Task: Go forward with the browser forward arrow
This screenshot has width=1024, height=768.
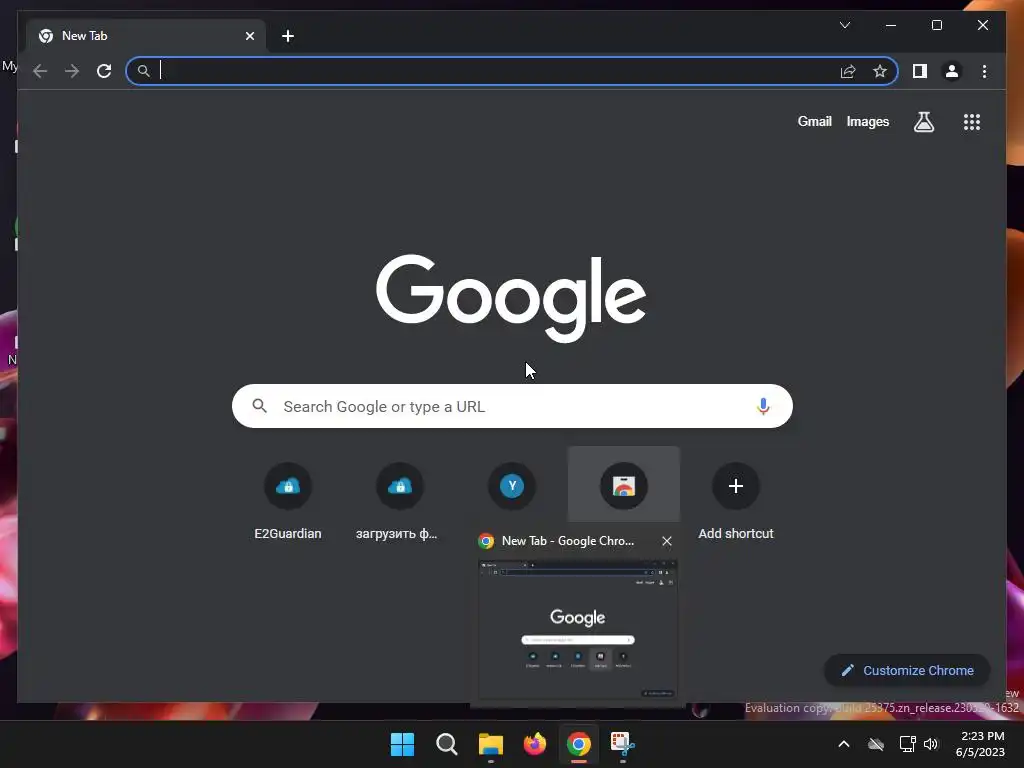Action: point(72,71)
